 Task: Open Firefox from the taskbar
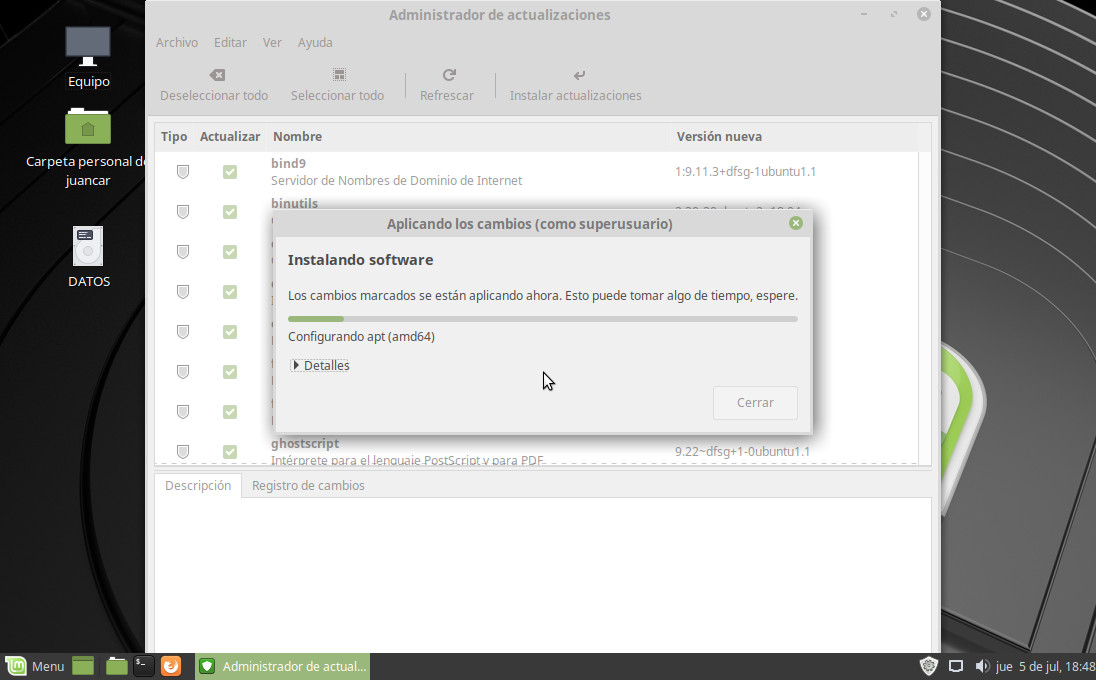point(171,666)
